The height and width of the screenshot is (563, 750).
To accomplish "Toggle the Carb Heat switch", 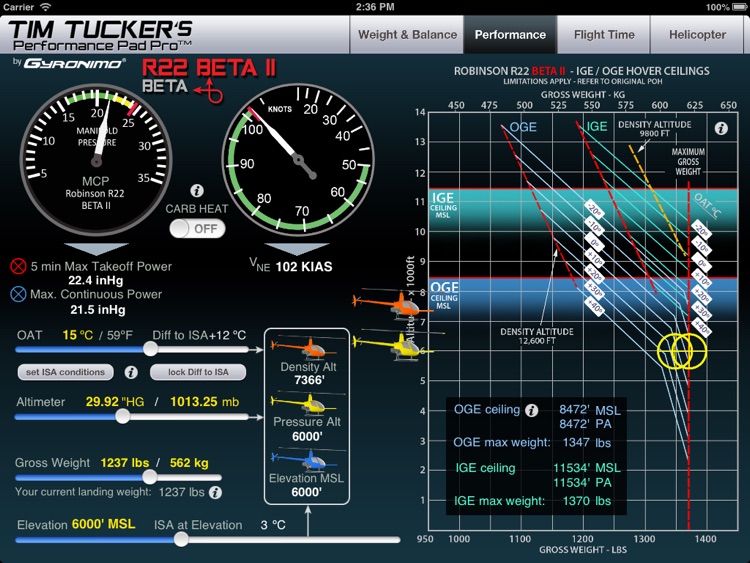I will pyautogui.click(x=197, y=229).
